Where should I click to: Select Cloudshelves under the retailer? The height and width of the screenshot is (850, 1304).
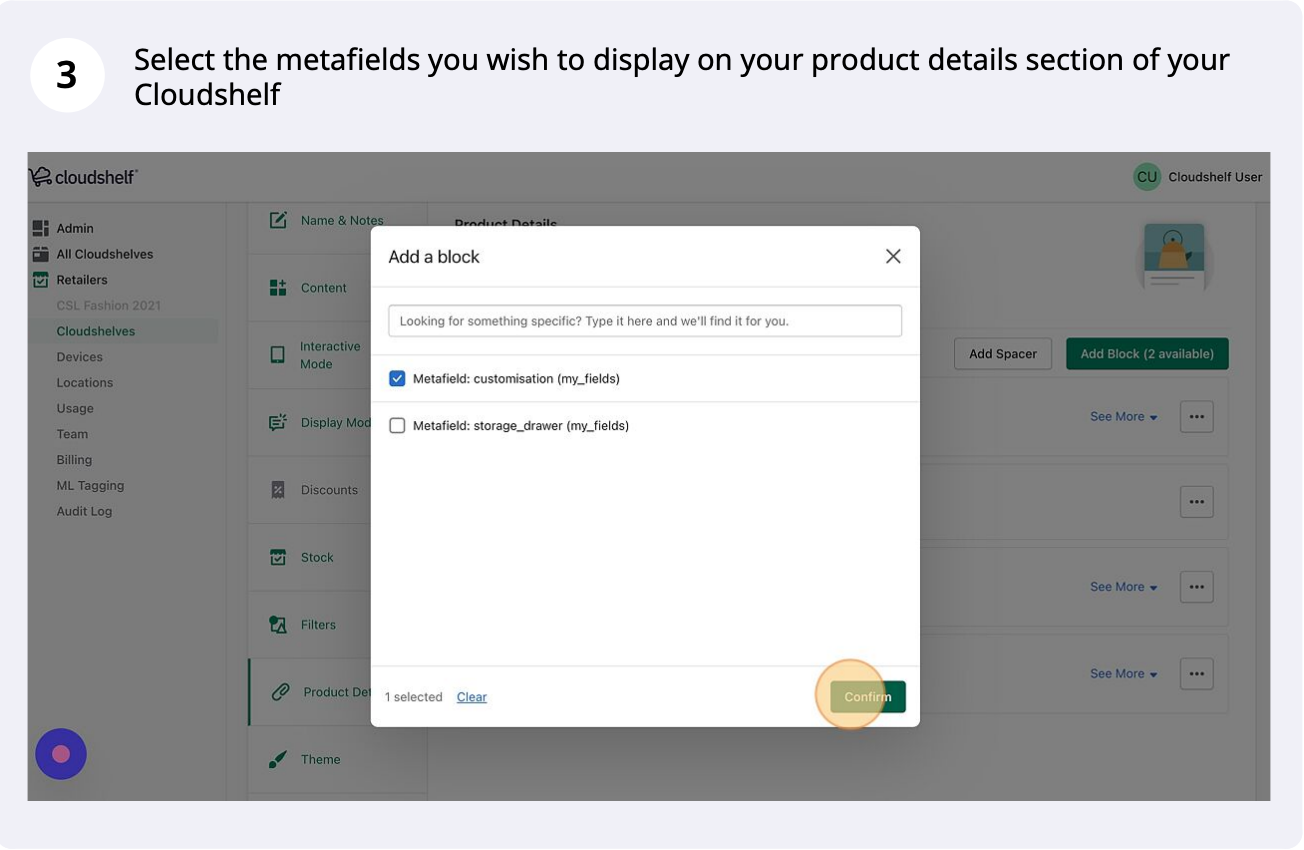(96, 331)
